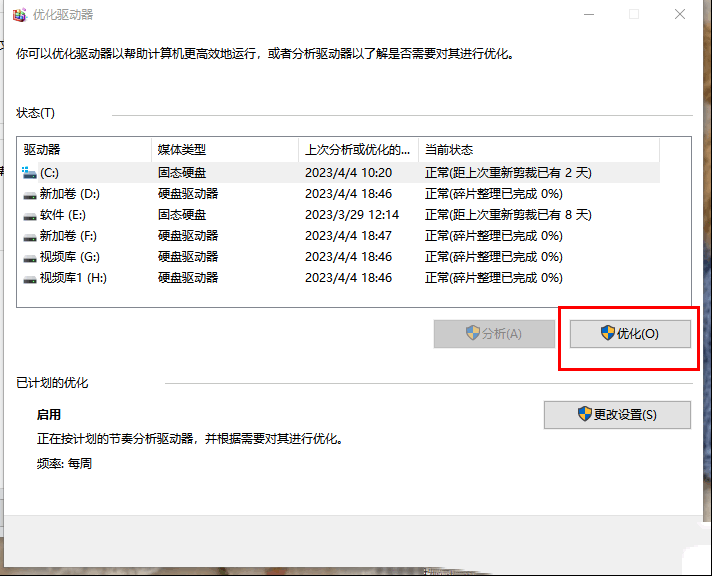Select the 软件 (E:) drive icon
The height and width of the screenshot is (576, 712).
[30, 215]
